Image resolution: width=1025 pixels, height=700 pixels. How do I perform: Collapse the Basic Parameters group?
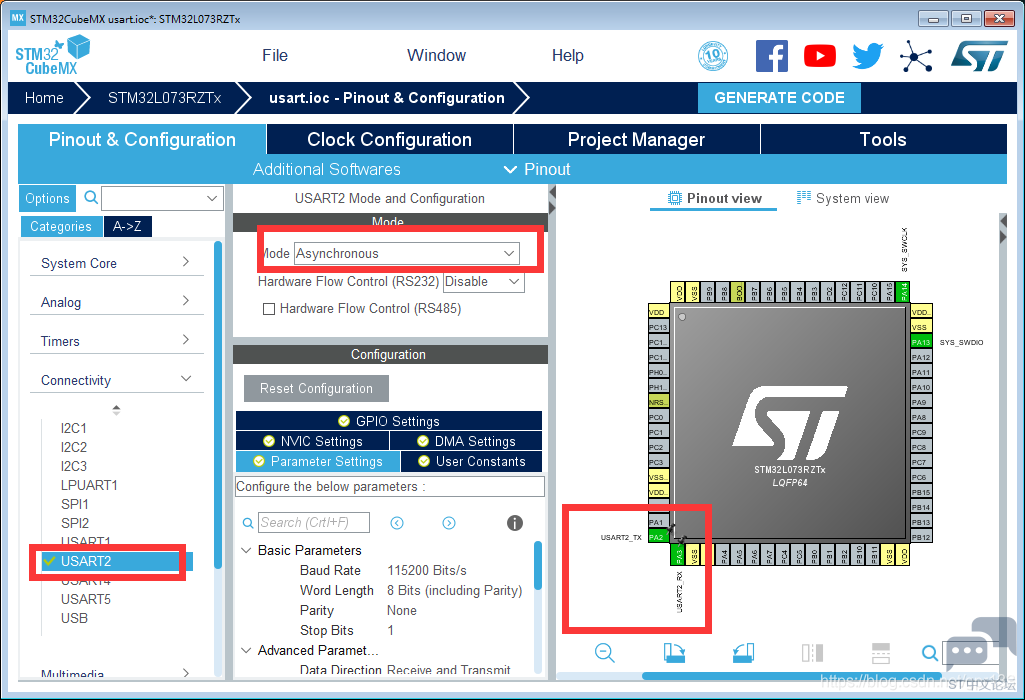(x=246, y=550)
